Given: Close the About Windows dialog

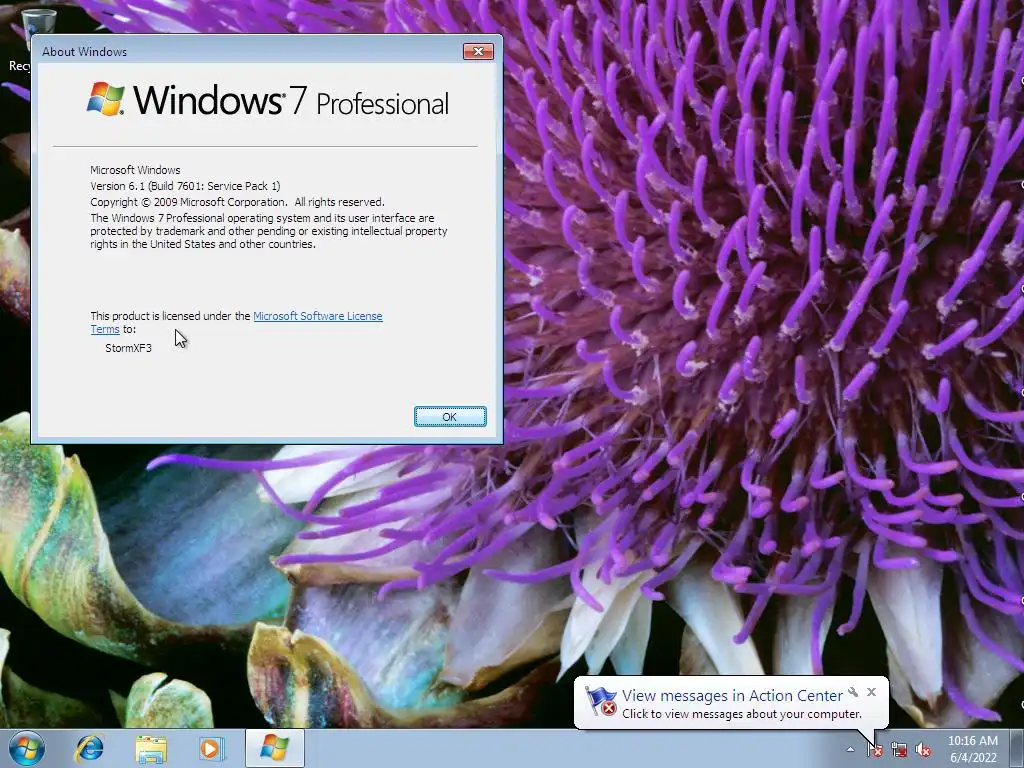Looking at the screenshot, I should 478,52.
